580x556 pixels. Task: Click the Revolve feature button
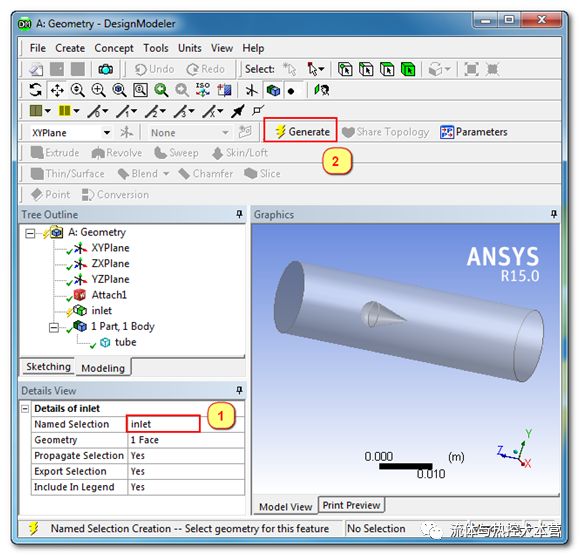coord(117,153)
